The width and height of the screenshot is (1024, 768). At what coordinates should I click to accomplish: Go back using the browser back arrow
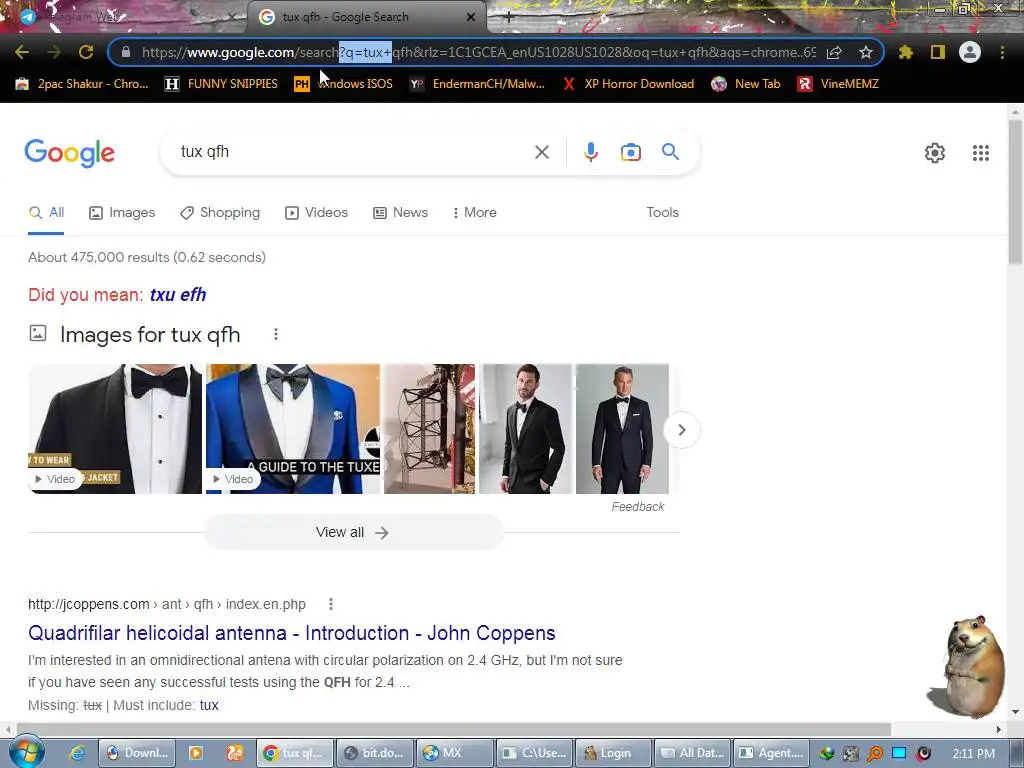pos(22,52)
